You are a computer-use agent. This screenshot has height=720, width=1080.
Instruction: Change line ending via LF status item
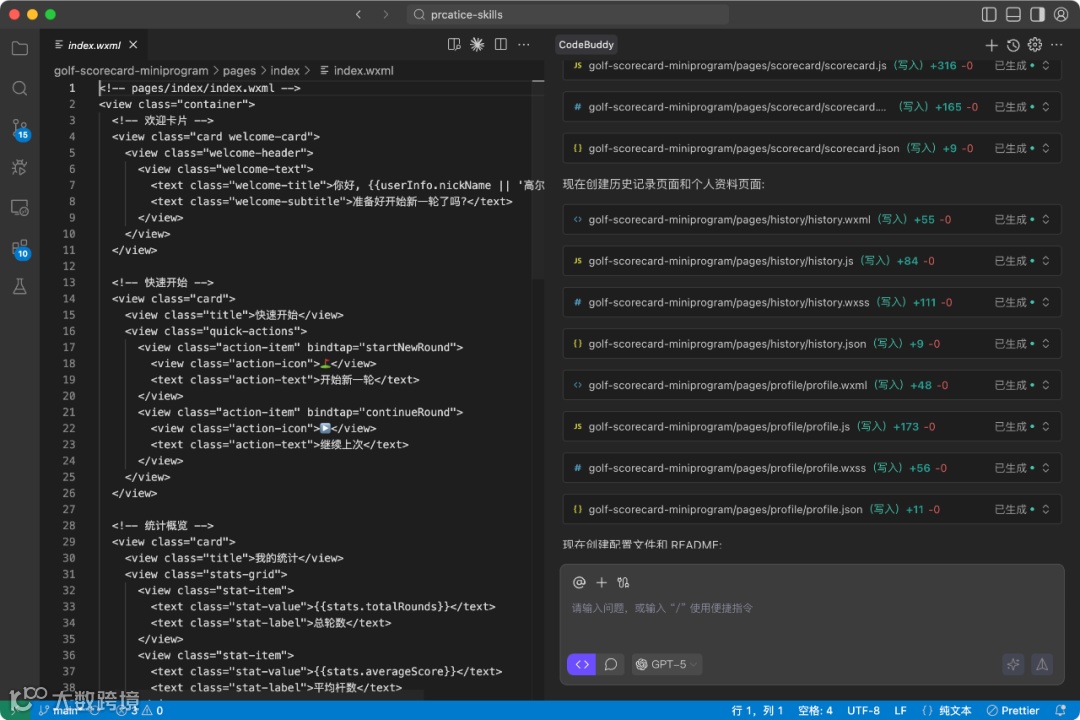tap(900, 710)
